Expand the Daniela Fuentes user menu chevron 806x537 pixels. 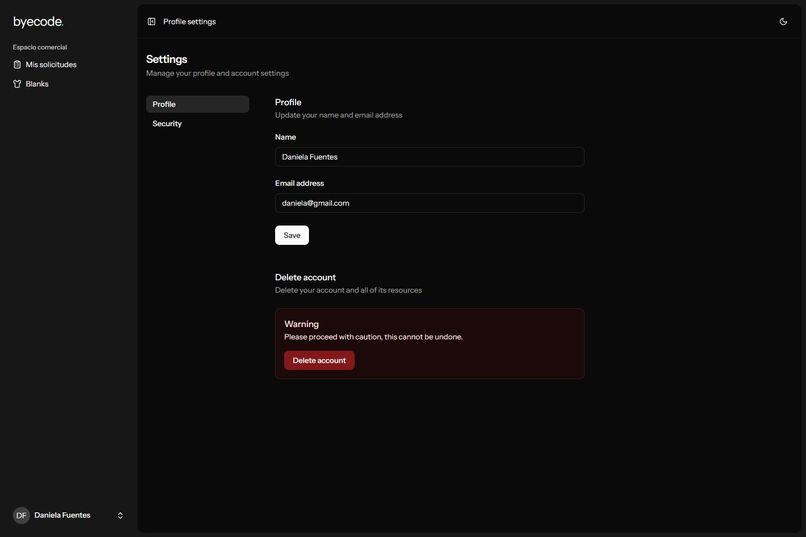[120, 515]
